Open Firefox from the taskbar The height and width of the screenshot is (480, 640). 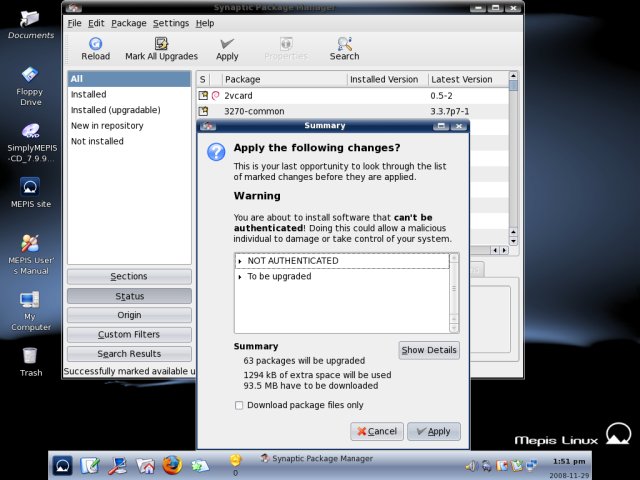click(x=172, y=465)
